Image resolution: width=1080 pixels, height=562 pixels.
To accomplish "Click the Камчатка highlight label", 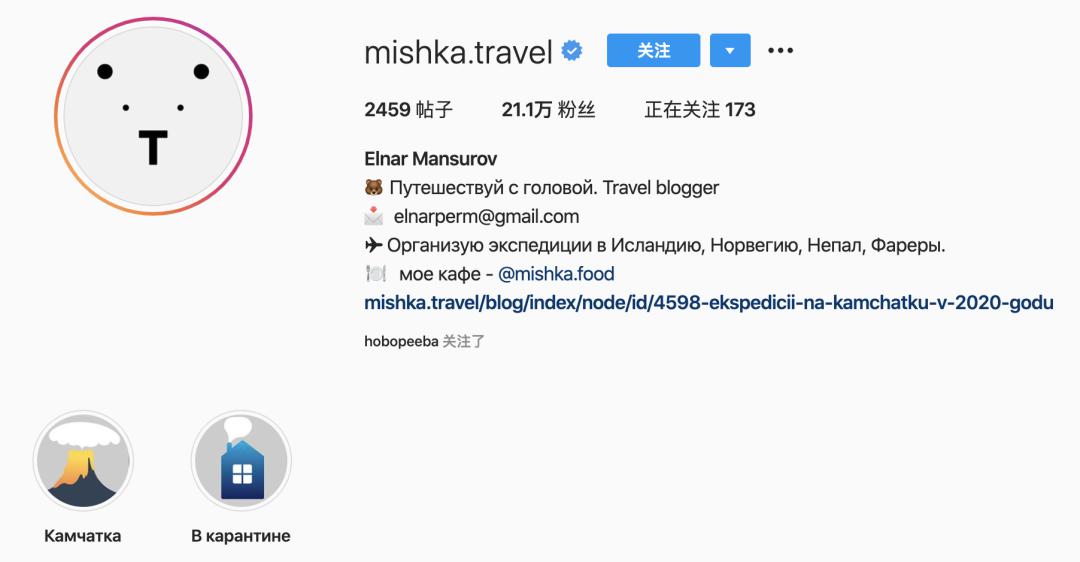I will pos(83,536).
